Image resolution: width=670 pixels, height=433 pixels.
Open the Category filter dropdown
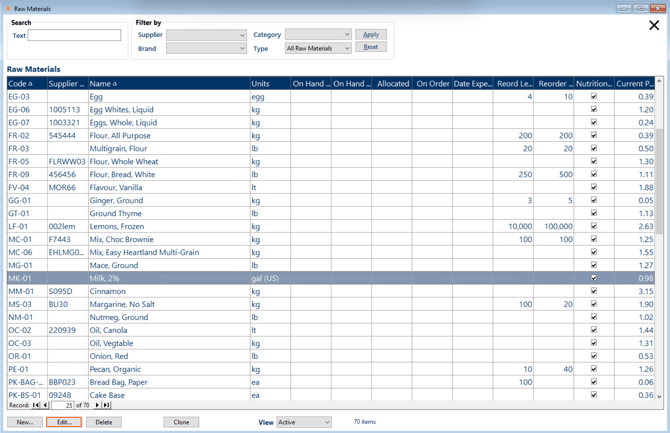tap(318, 34)
